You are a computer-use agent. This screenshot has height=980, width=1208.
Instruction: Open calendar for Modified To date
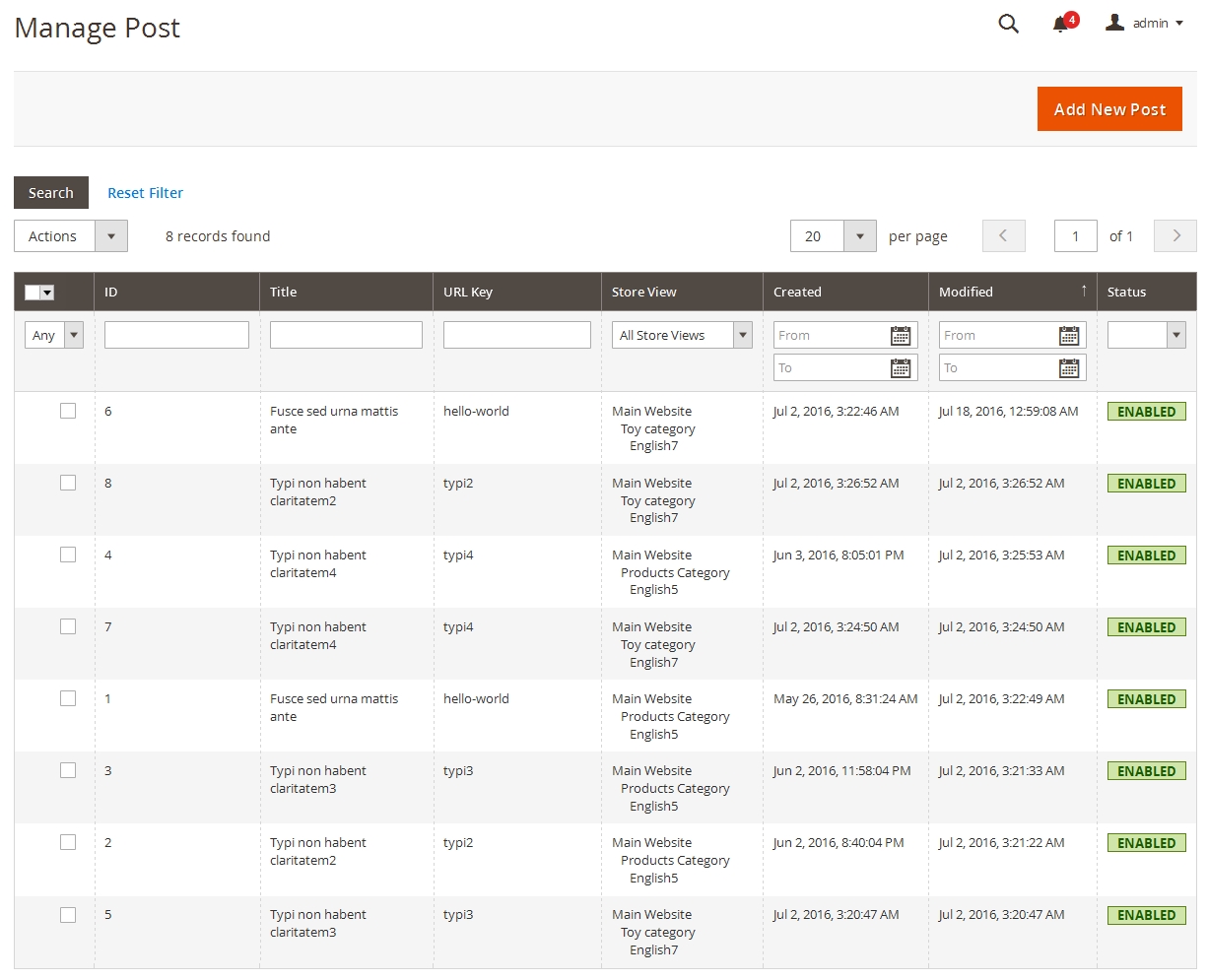(1069, 368)
